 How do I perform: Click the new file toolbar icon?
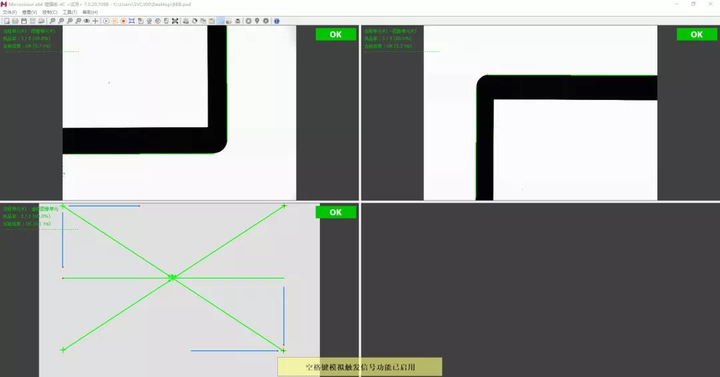click(x=6, y=21)
